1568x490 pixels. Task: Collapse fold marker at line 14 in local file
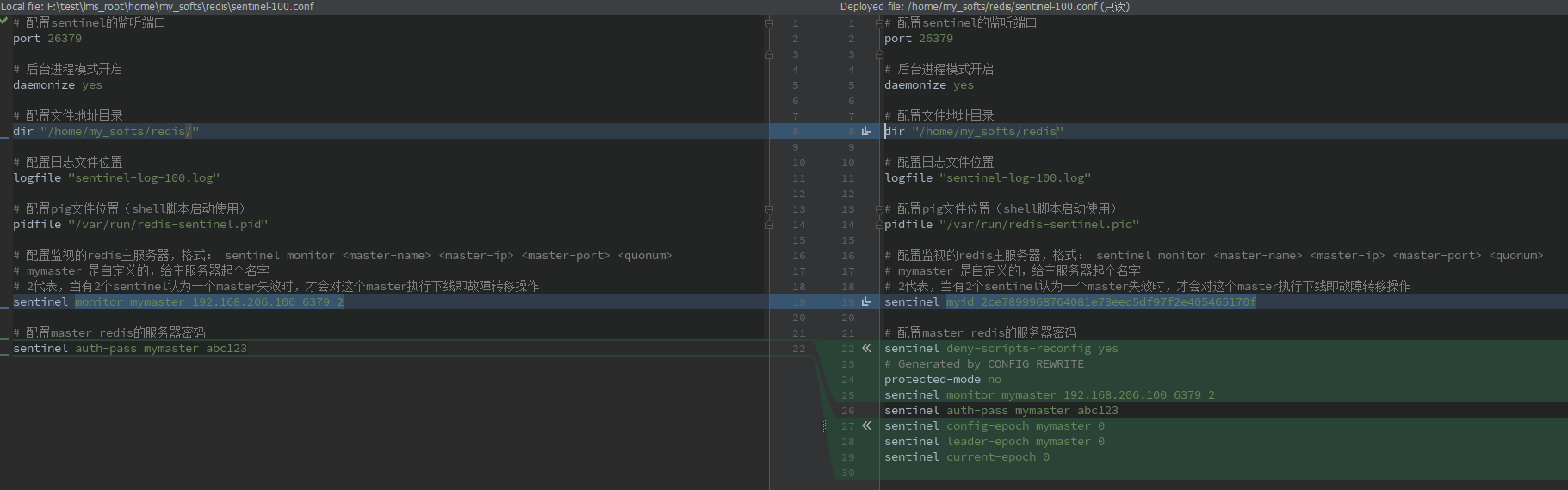click(x=769, y=225)
